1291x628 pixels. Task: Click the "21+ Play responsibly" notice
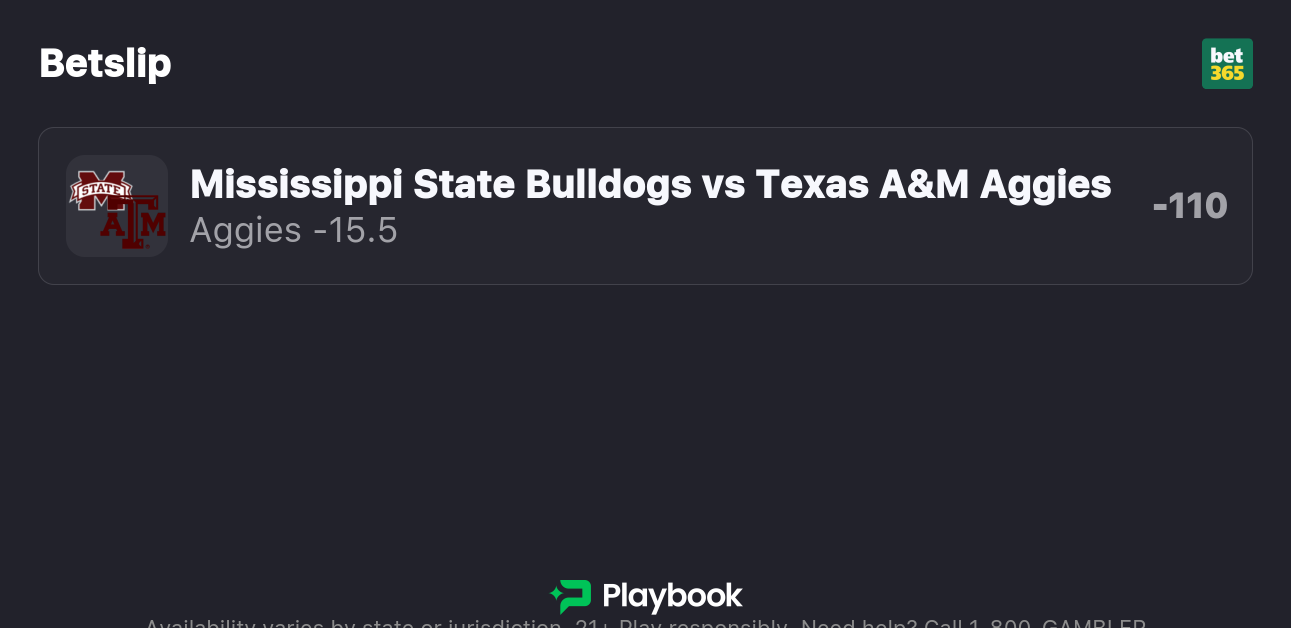pos(682,624)
